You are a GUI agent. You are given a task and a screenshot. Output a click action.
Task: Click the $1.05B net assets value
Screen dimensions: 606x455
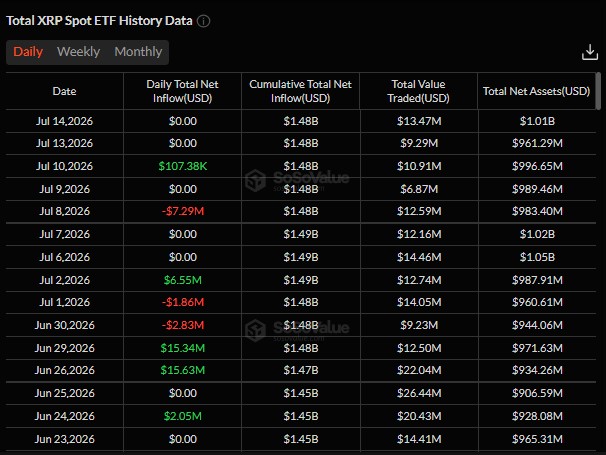tap(537, 257)
